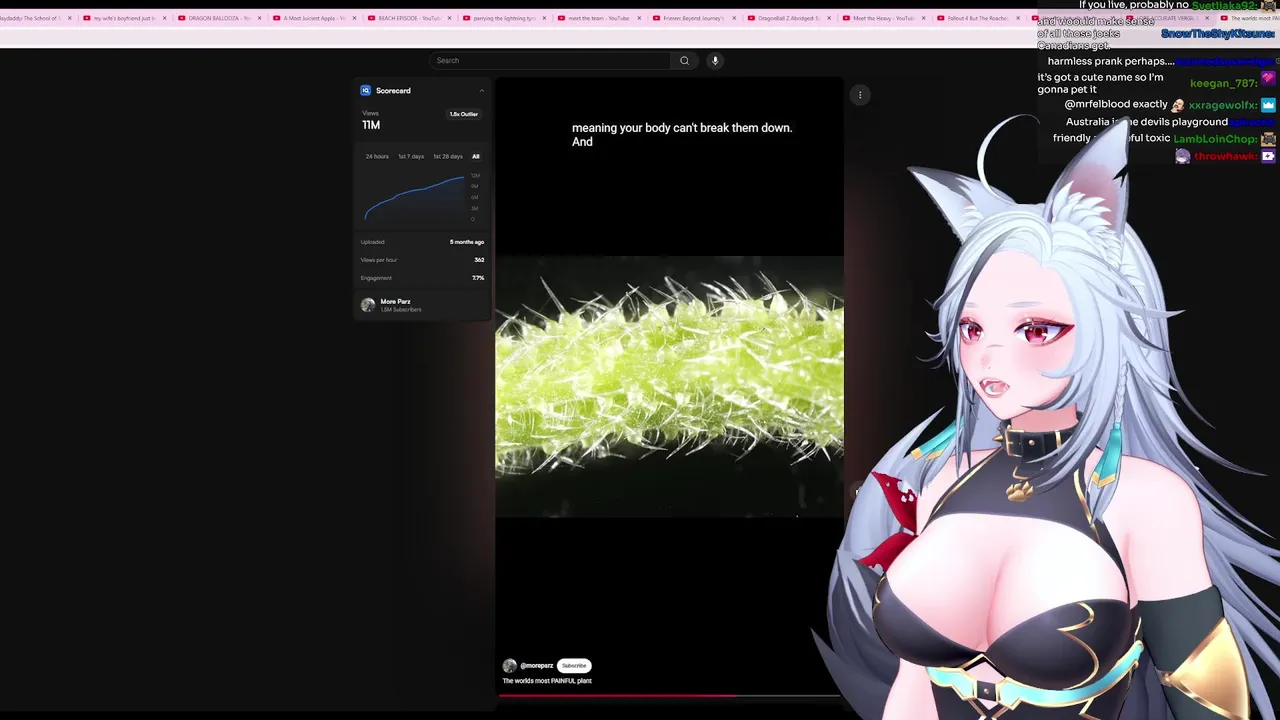This screenshot has width=1280, height=720.
Task: Click More Parz channel name in Scorecard
Action: [x=395, y=302]
